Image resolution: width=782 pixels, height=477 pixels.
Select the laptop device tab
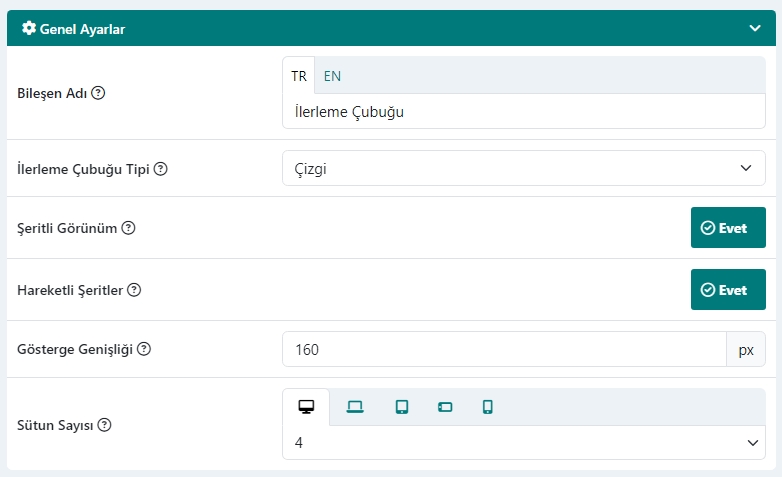pos(355,407)
